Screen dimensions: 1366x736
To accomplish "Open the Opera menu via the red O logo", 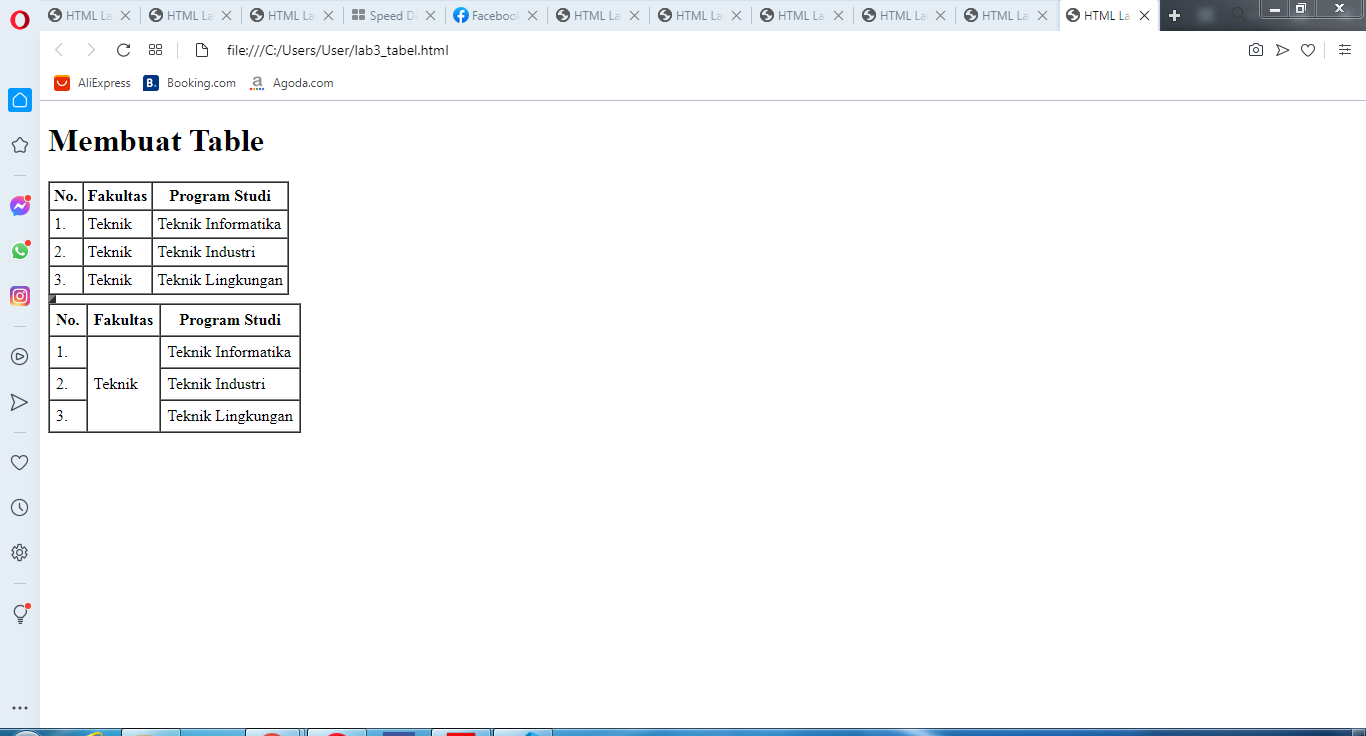I will click(x=19, y=19).
